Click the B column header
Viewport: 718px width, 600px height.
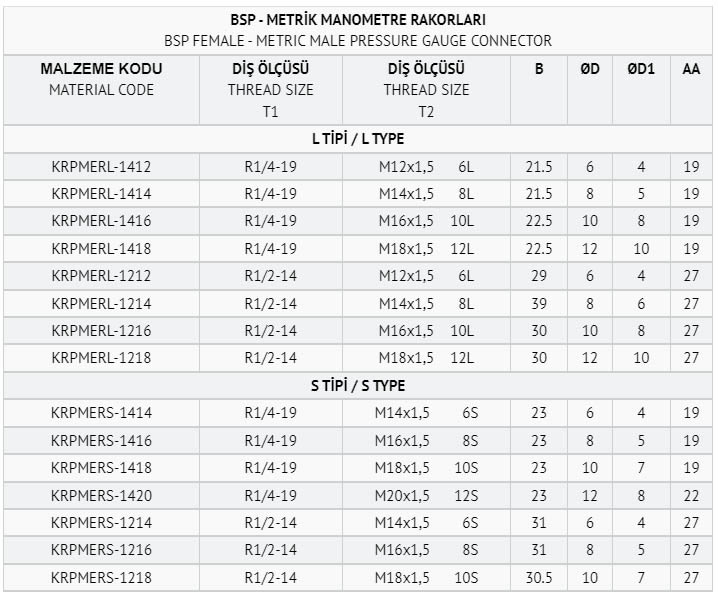pos(539,70)
